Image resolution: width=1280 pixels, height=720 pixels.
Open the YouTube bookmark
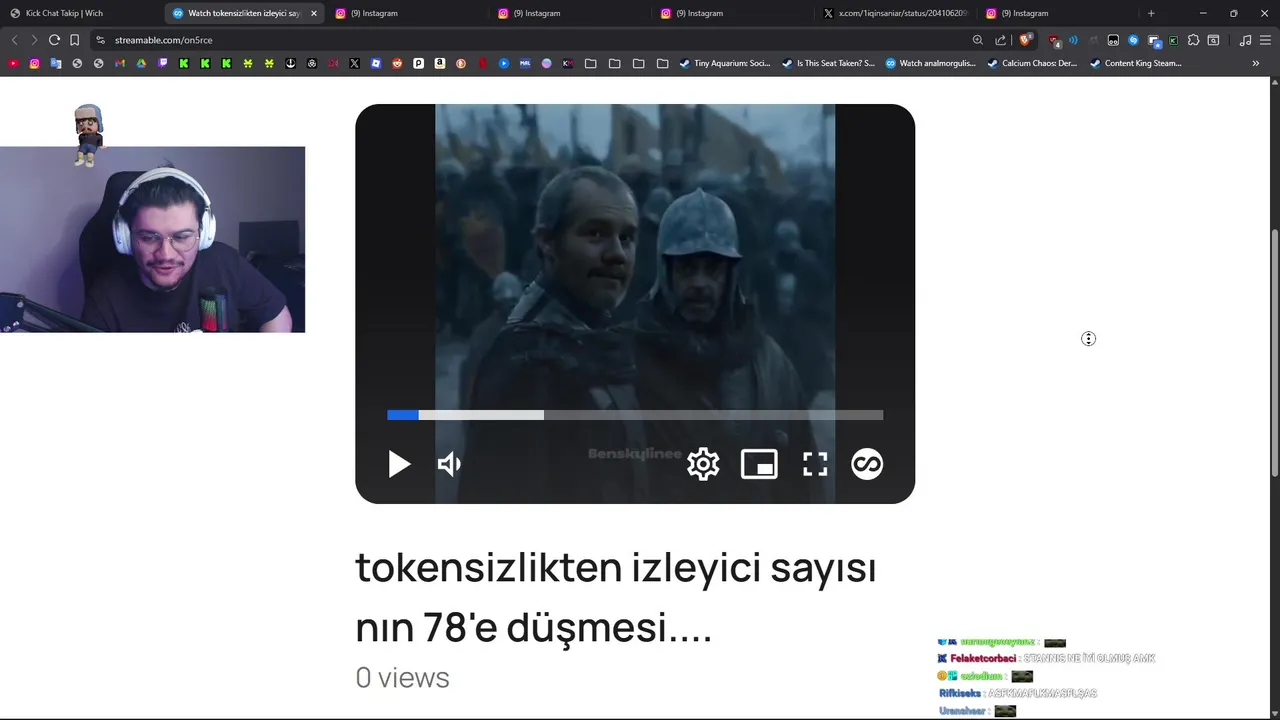pos(13,63)
